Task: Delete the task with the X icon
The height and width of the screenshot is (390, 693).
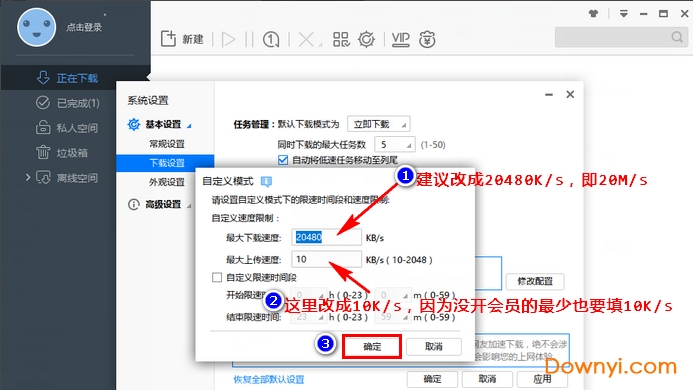Action: click(306, 39)
